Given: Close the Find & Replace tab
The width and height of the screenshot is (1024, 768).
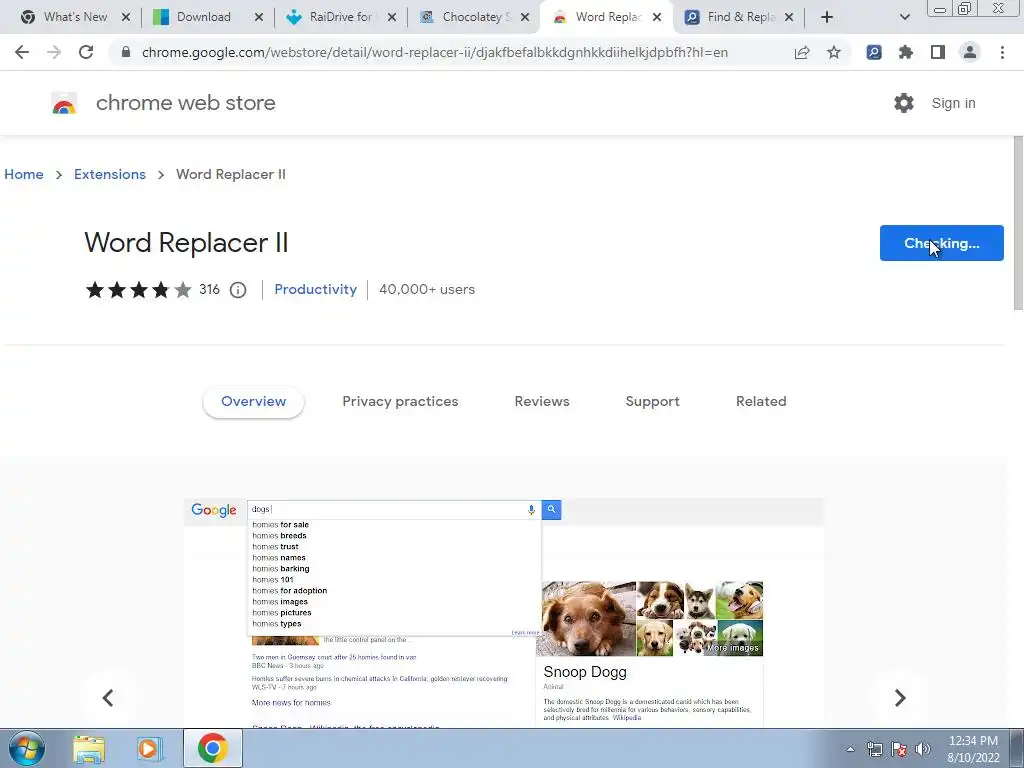Looking at the screenshot, I should click(x=789, y=17).
